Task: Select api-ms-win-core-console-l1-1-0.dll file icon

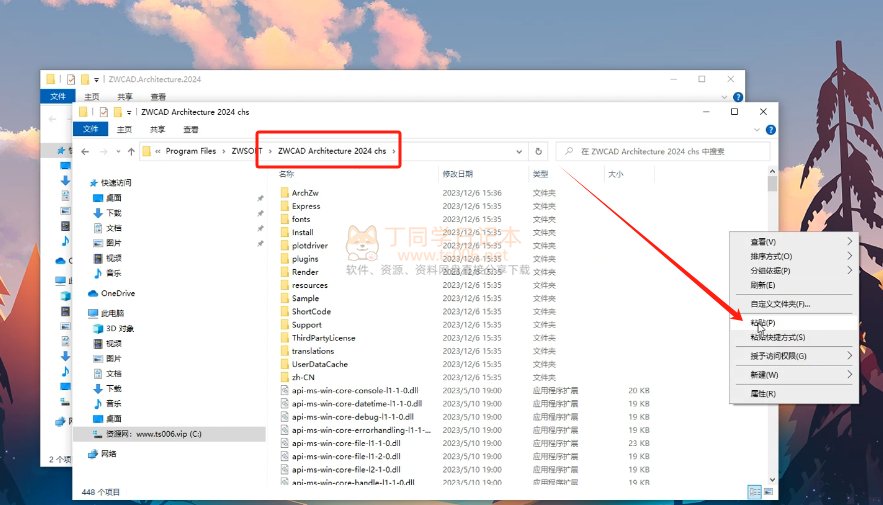Action: coord(284,390)
